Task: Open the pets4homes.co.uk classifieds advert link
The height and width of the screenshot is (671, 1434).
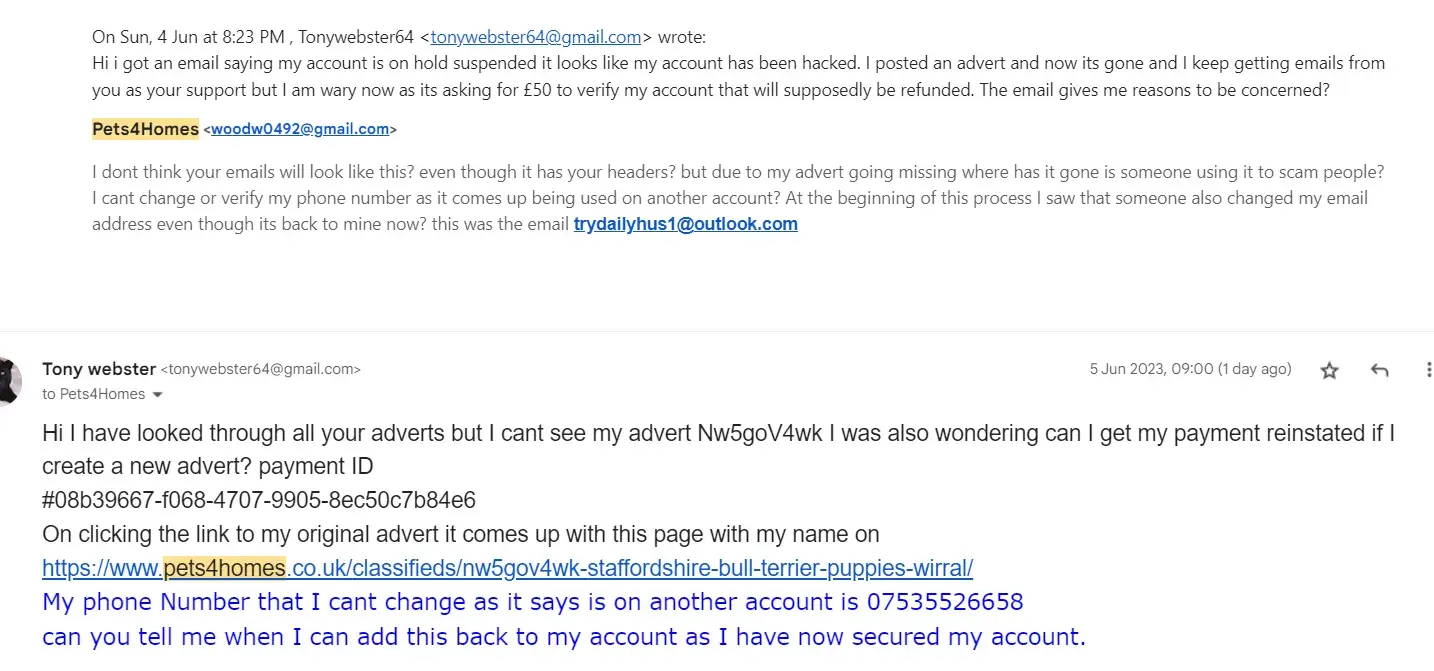Action: (x=507, y=568)
